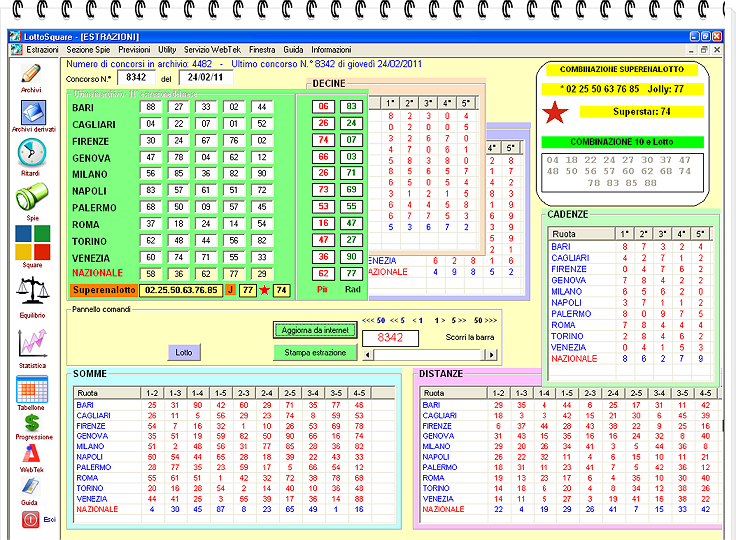Image resolution: width=736 pixels, height=540 pixels.
Task: Click the Stampa estrazione button
Action: [x=315, y=352]
